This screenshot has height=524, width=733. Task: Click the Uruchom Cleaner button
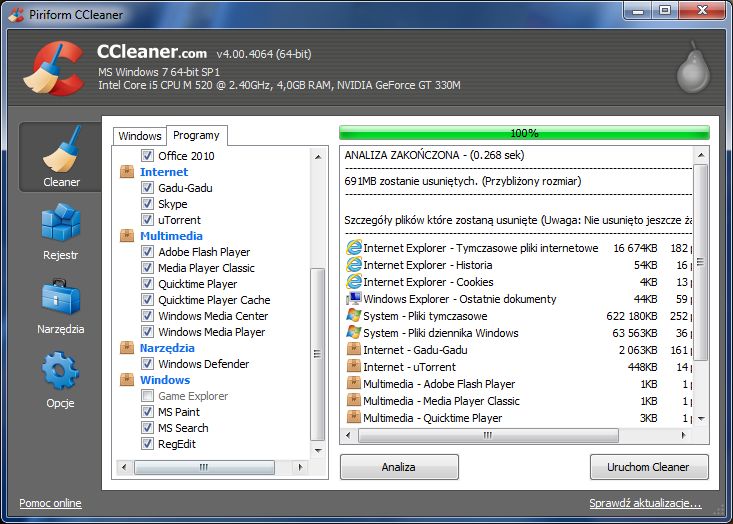coord(649,467)
